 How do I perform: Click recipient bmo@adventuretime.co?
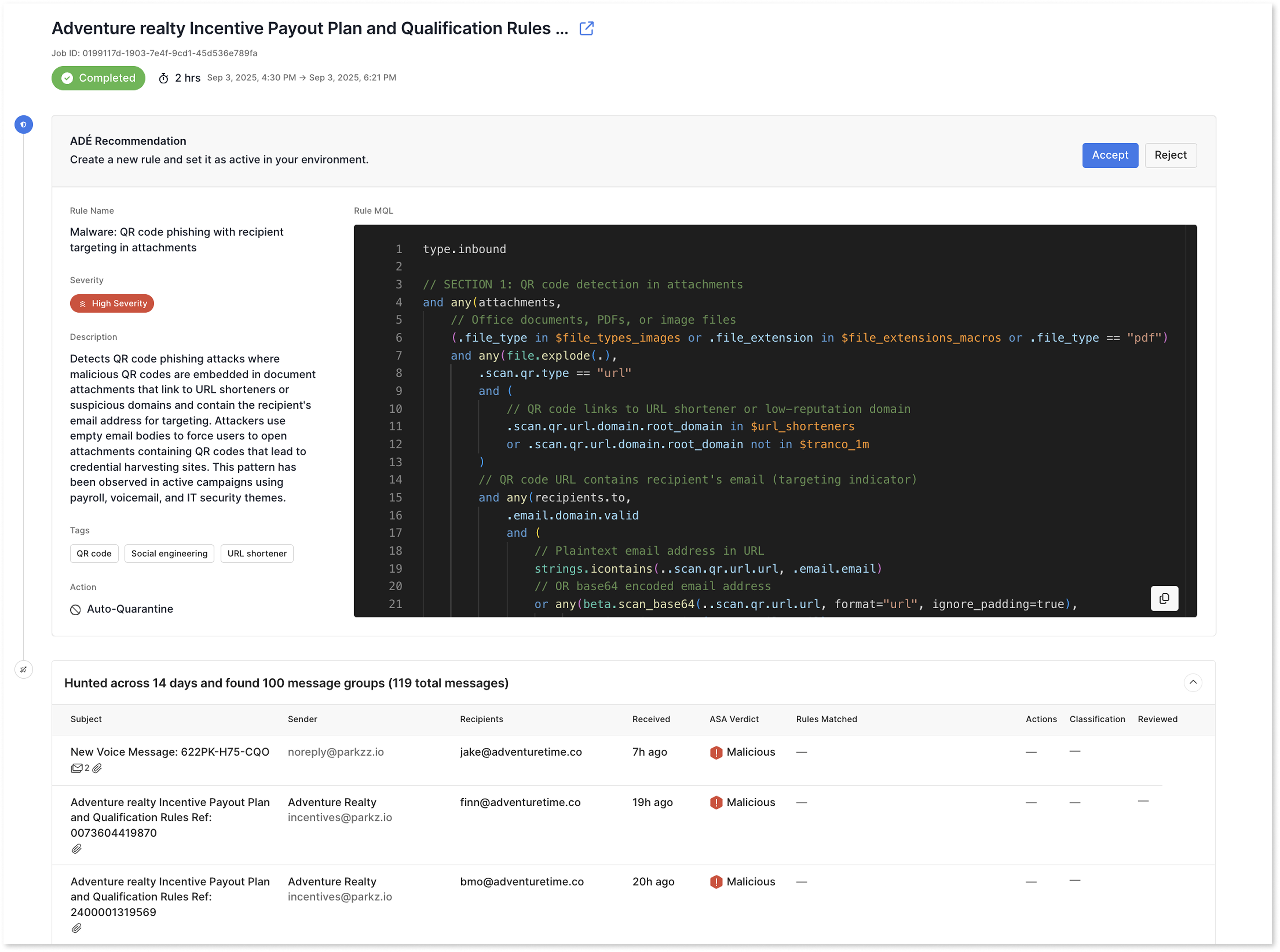522,882
